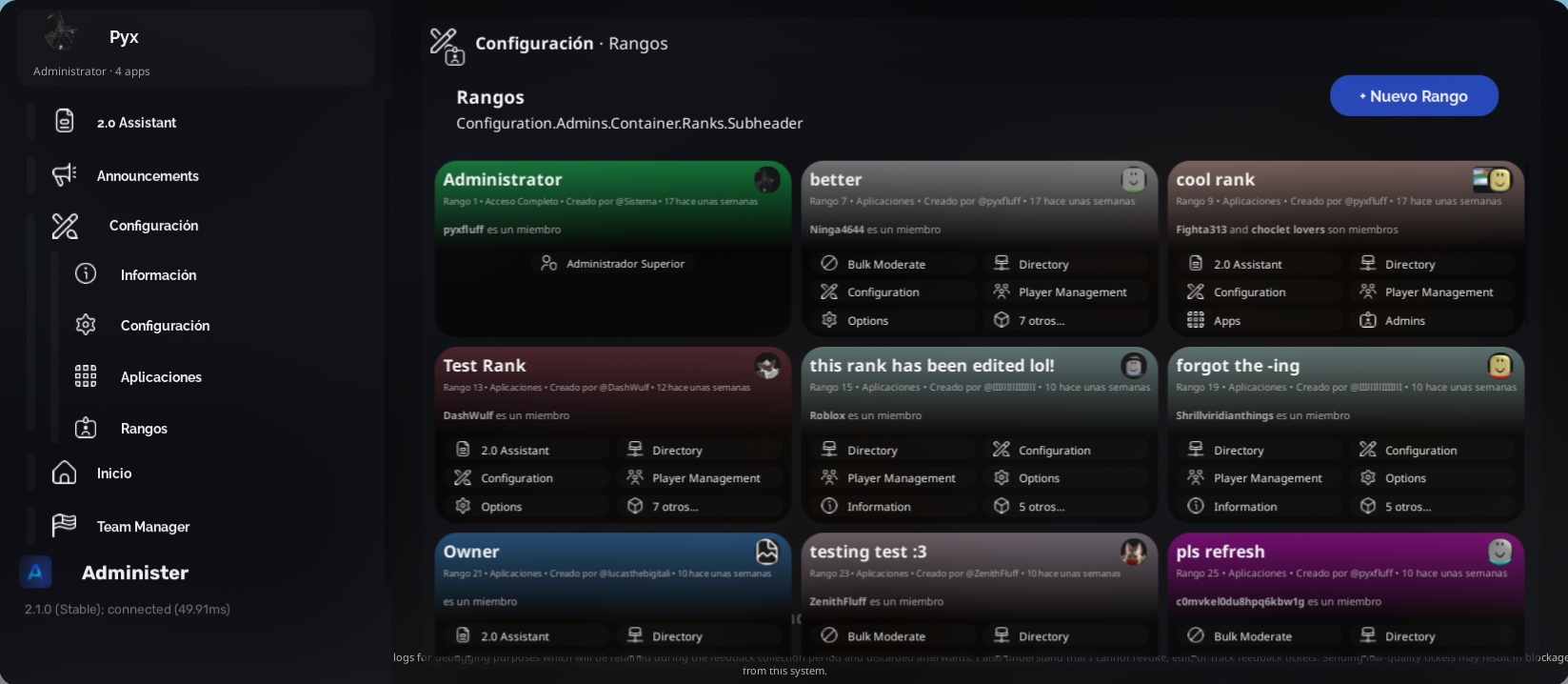Select Announcements in the sidebar menu
The width and height of the screenshot is (1568, 684).
(x=148, y=175)
